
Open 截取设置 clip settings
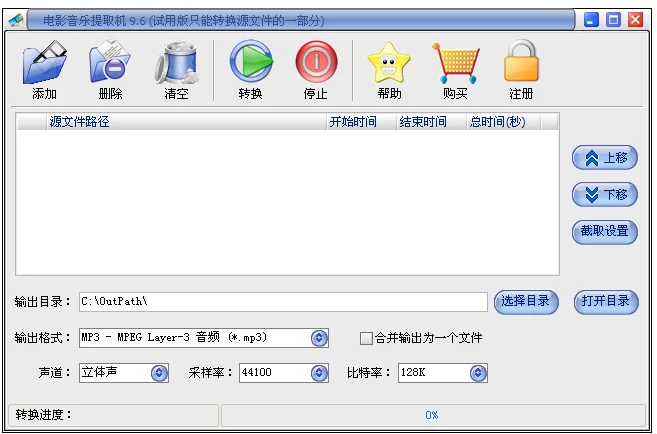[605, 231]
